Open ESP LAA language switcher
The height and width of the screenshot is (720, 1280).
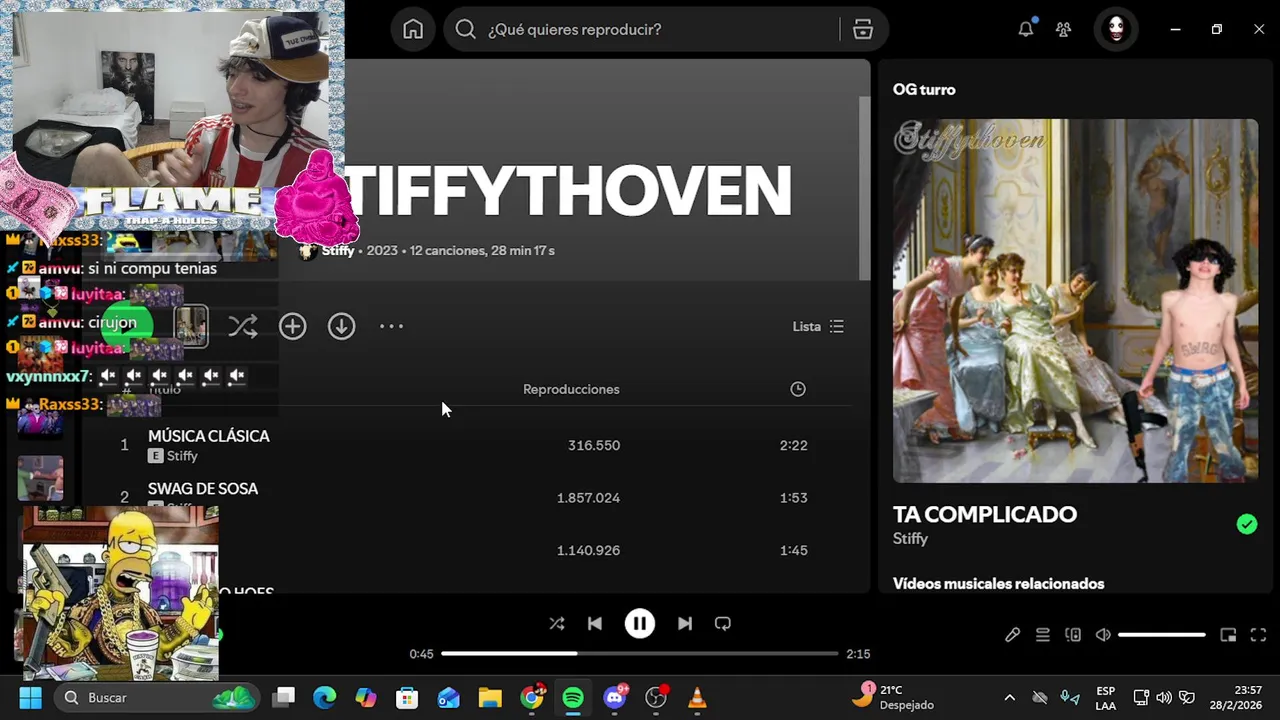click(x=1105, y=697)
